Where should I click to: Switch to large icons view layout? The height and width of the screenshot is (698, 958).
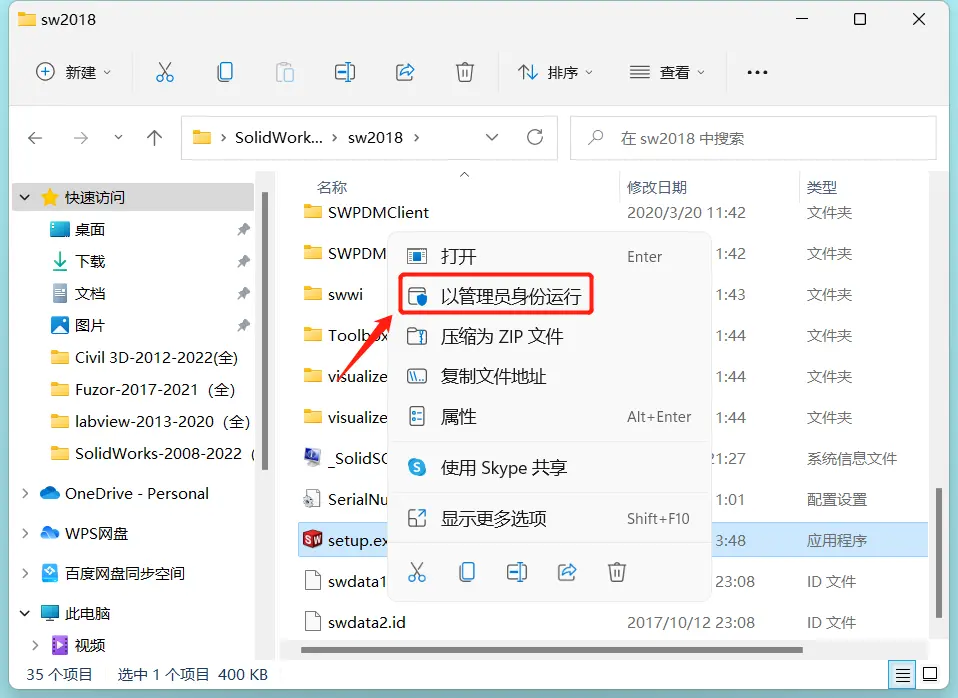930,674
